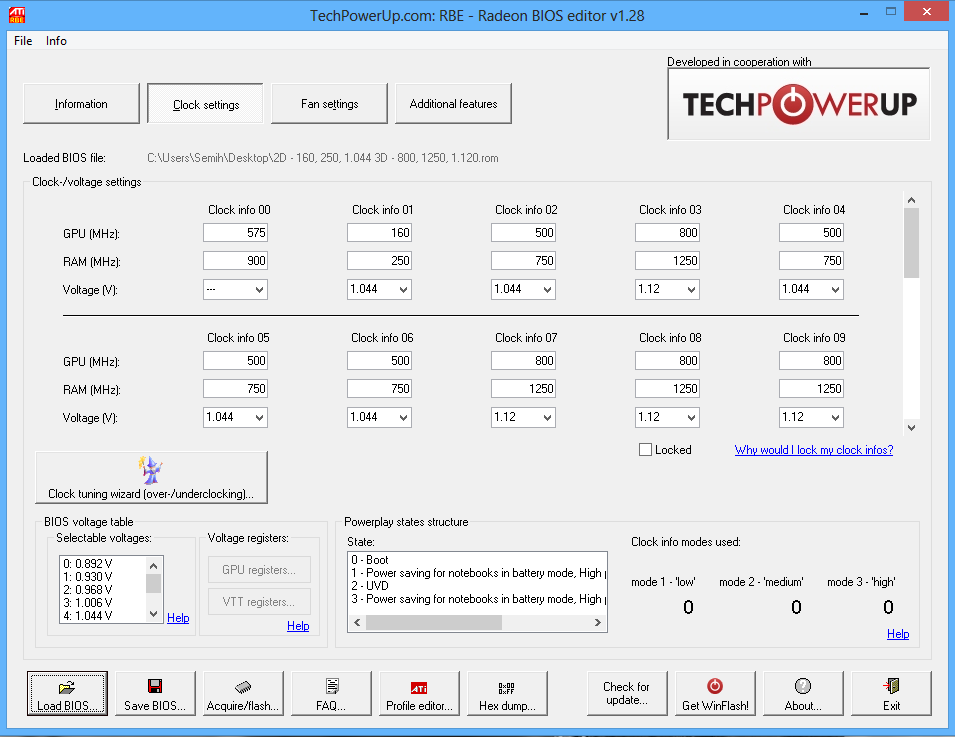Viewport: 955px width, 737px height.
Task: Click Get WinFlash power icon button
Action: pyautogui.click(x=714, y=694)
